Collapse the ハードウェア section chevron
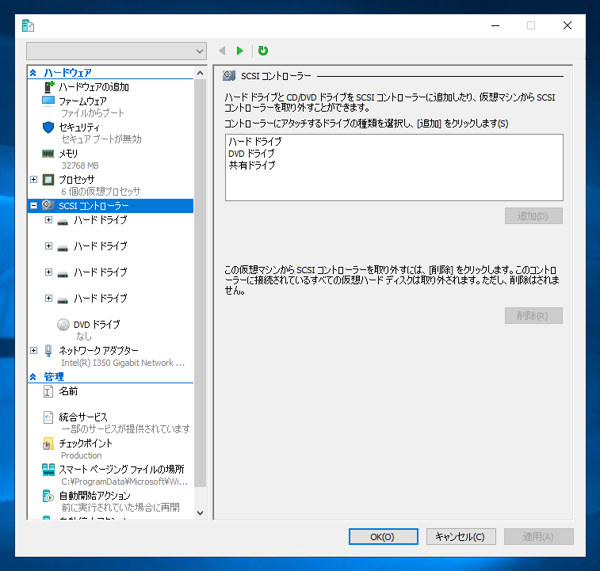 coord(33,72)
